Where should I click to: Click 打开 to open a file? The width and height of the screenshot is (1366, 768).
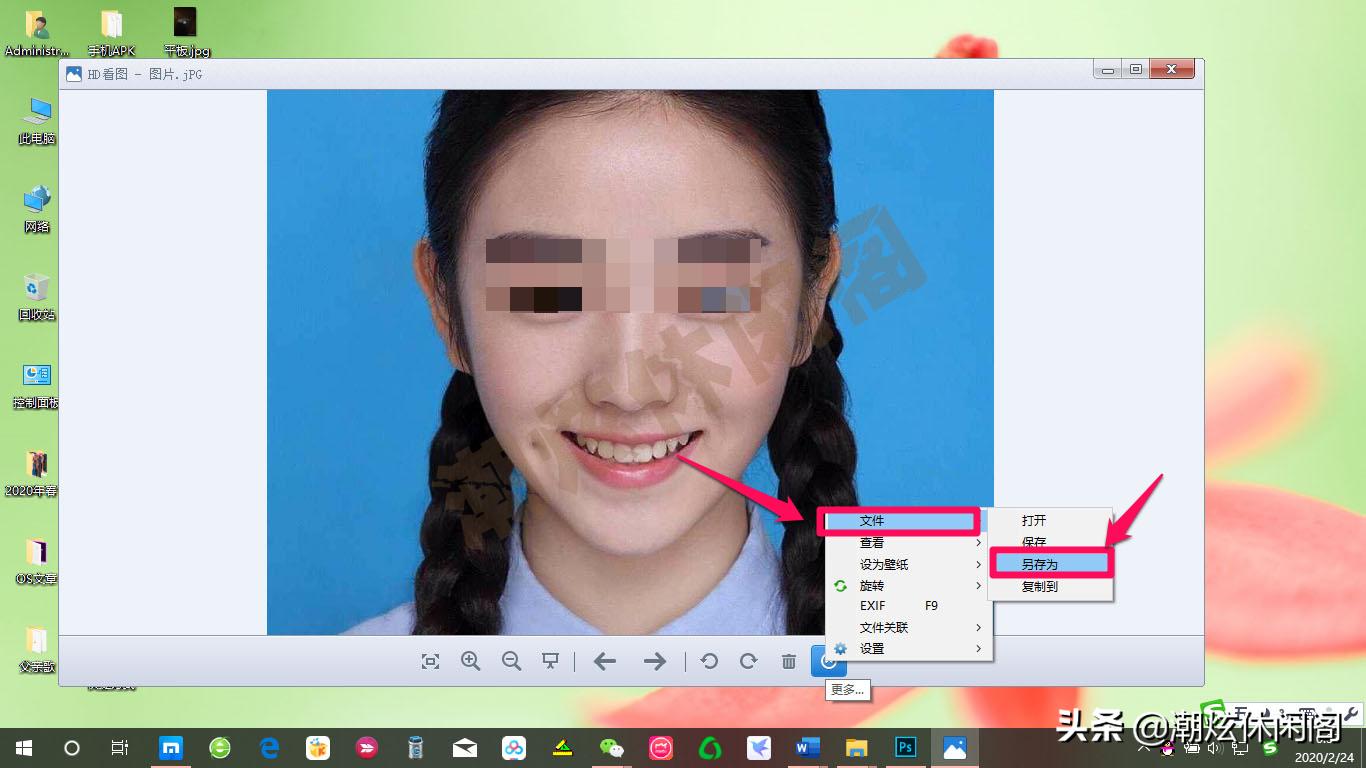1033,520
